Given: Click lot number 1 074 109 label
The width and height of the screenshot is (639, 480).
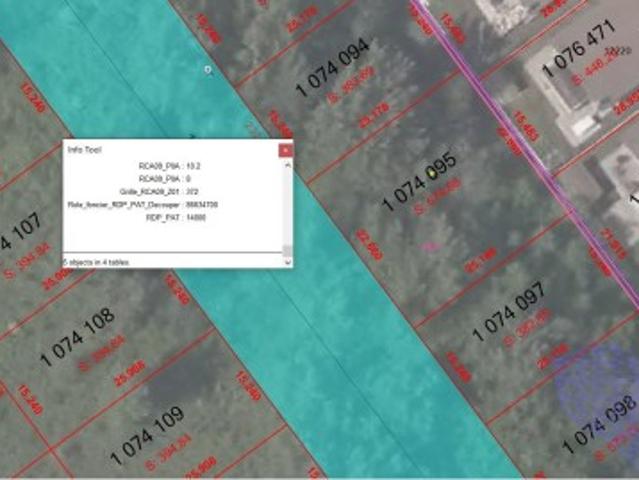Looking at the screenshot, I should click(148, 435).
